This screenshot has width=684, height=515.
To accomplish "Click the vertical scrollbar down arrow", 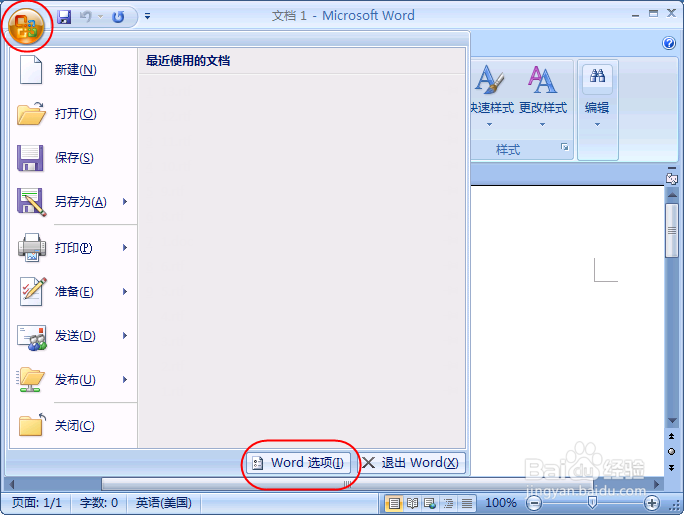I will 672,421.
